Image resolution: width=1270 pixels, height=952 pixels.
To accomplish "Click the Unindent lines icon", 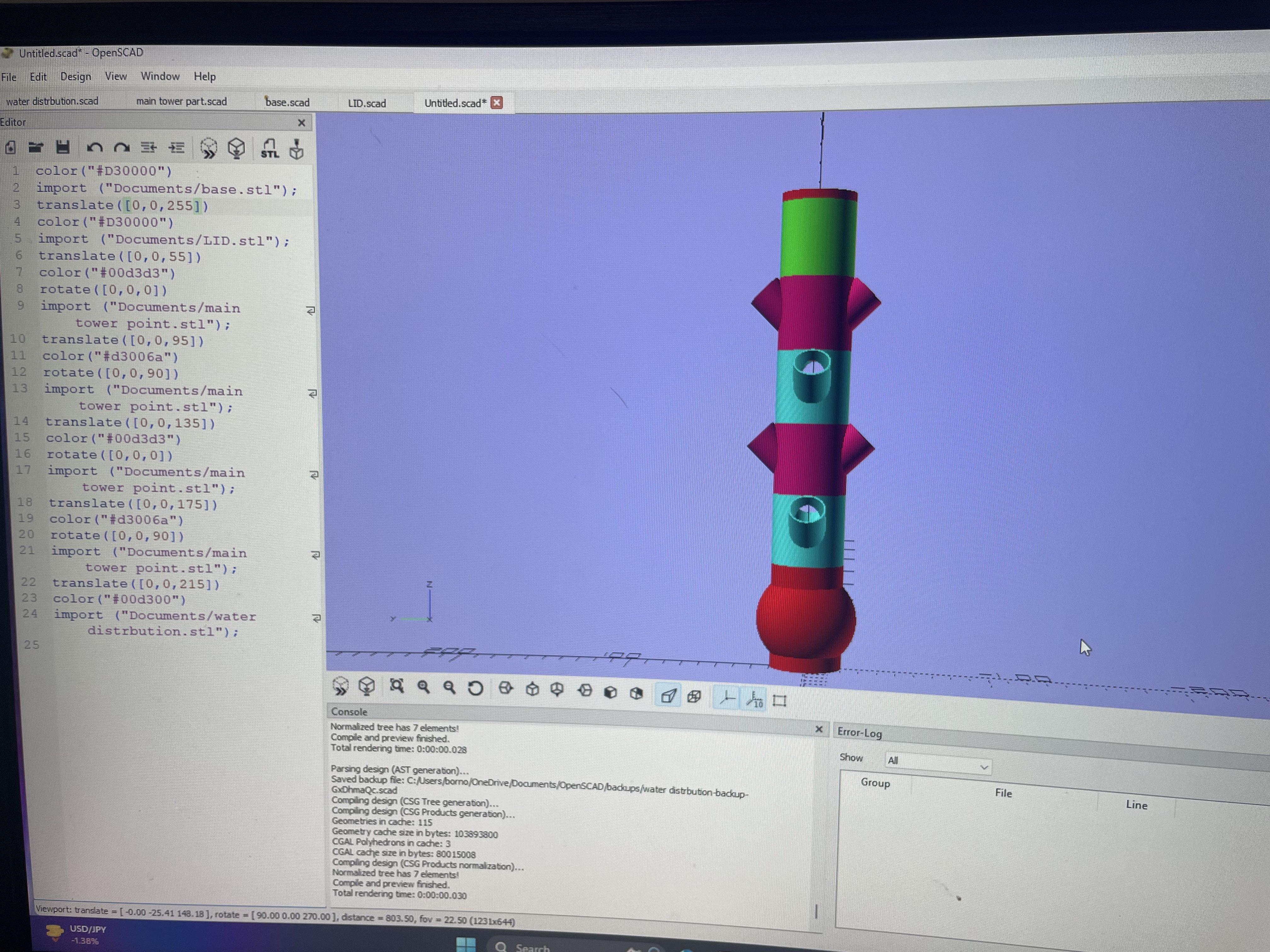I will [x=148, y=147].
